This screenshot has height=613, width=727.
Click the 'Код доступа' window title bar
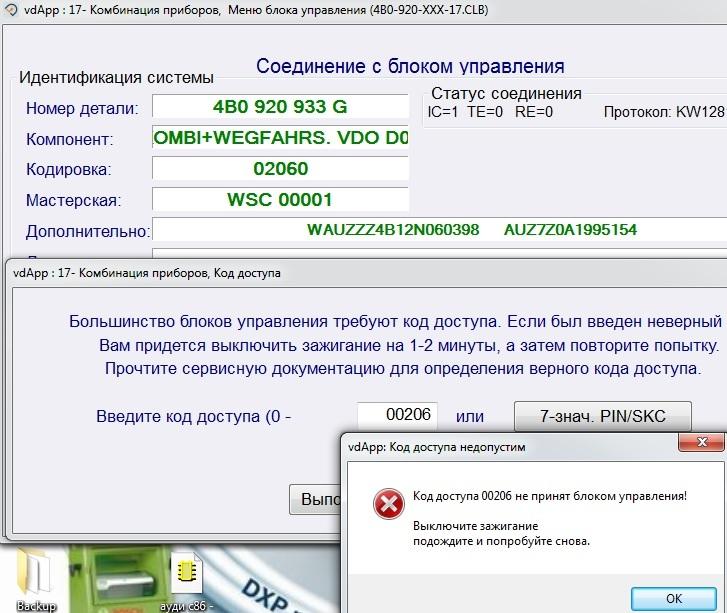click(x=366, y=273)
